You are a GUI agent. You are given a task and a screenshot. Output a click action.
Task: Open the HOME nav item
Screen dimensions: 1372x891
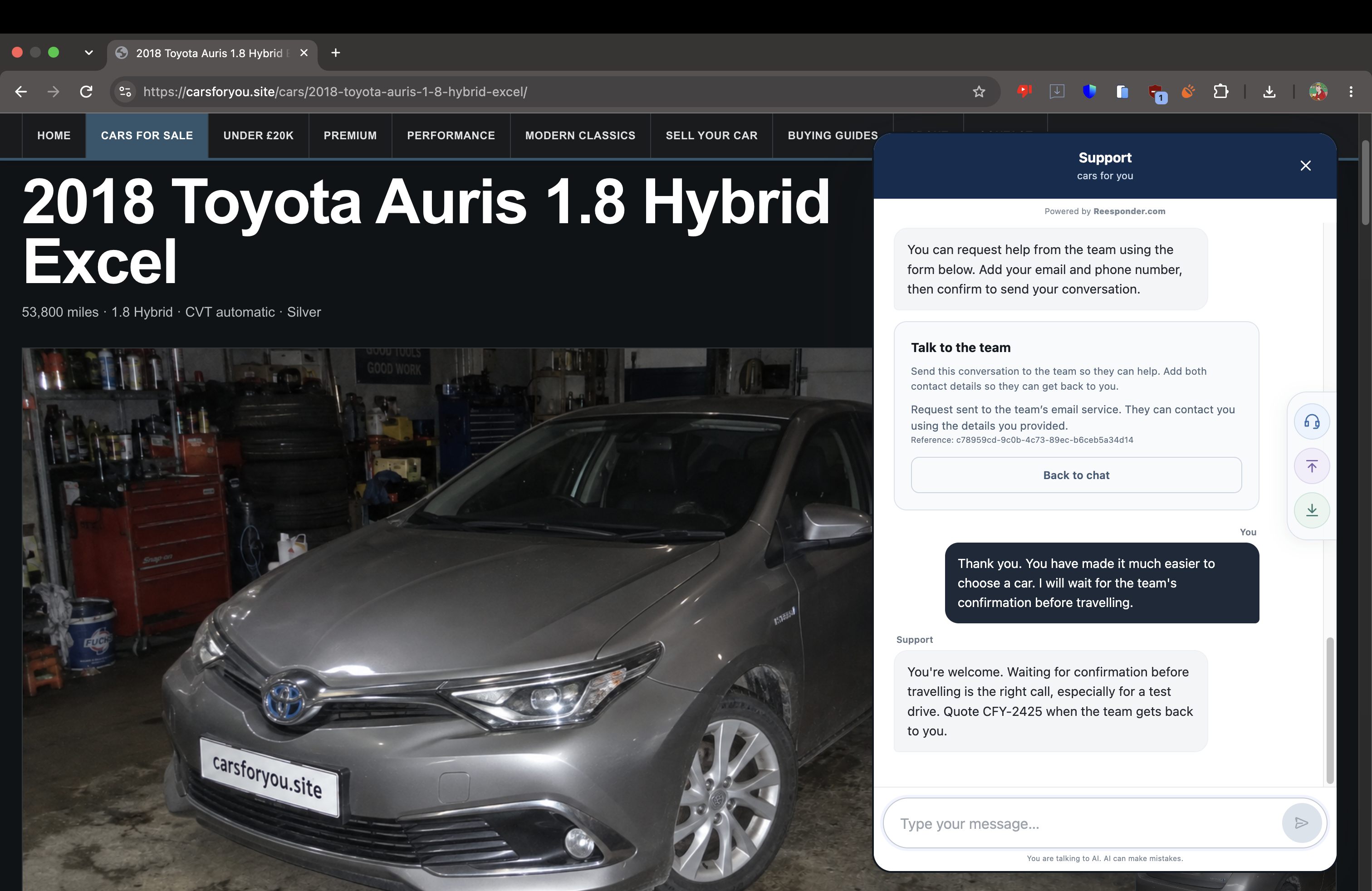tap(54, 136)
